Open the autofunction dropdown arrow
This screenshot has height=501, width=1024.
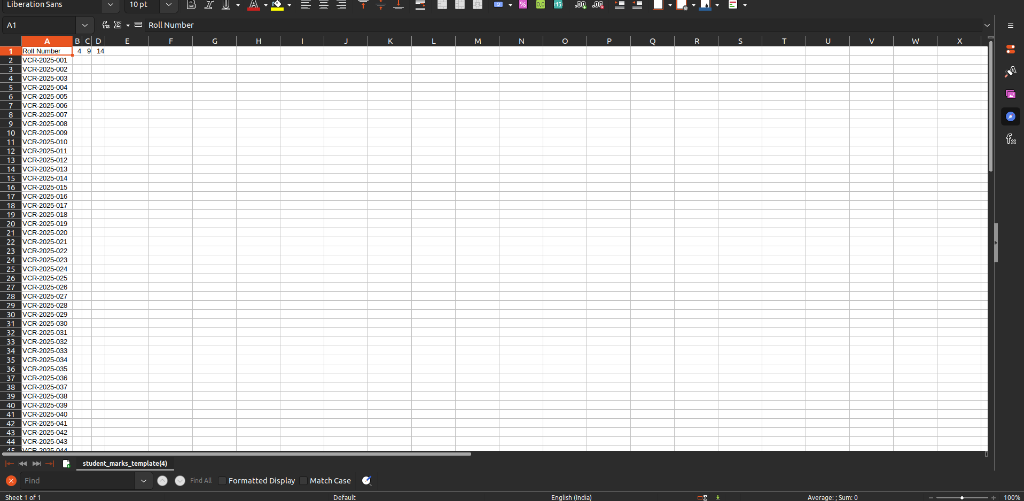click(x=128, y=25)
